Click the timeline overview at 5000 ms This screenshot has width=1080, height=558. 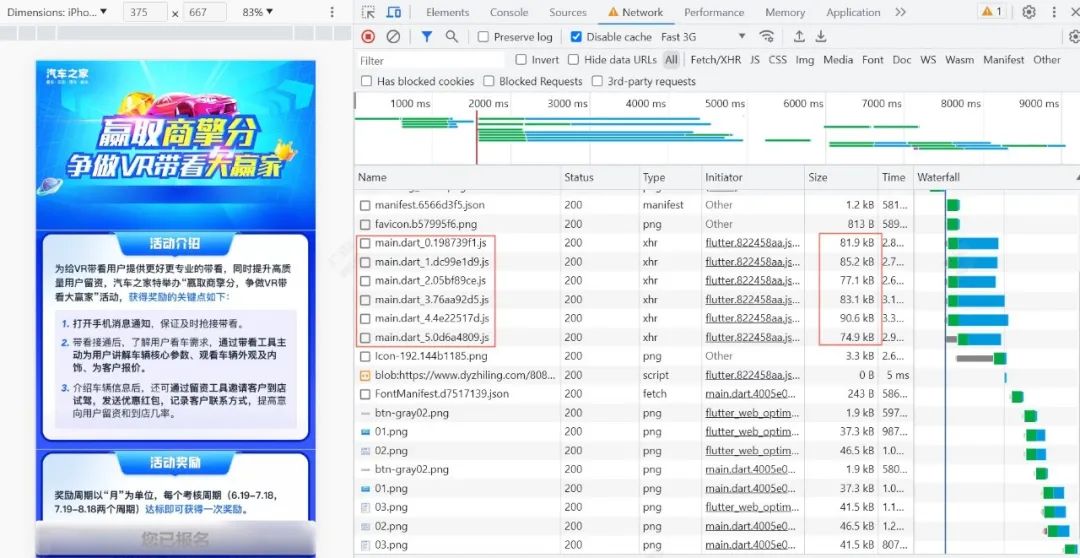(725, 103)
